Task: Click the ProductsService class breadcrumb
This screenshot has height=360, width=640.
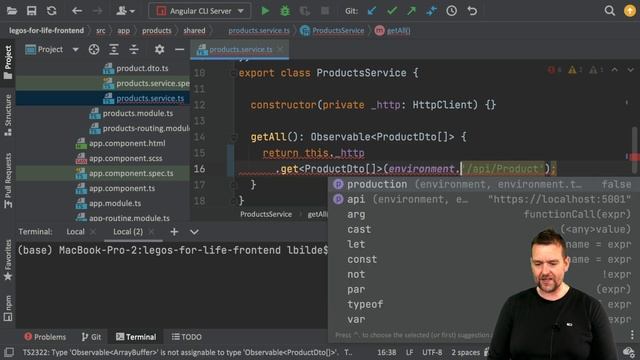Action: coord(332,31)
